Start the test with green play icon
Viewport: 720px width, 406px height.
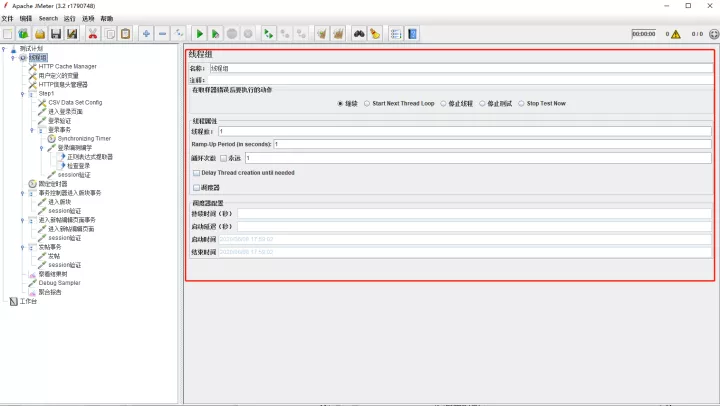click(199, 34)
